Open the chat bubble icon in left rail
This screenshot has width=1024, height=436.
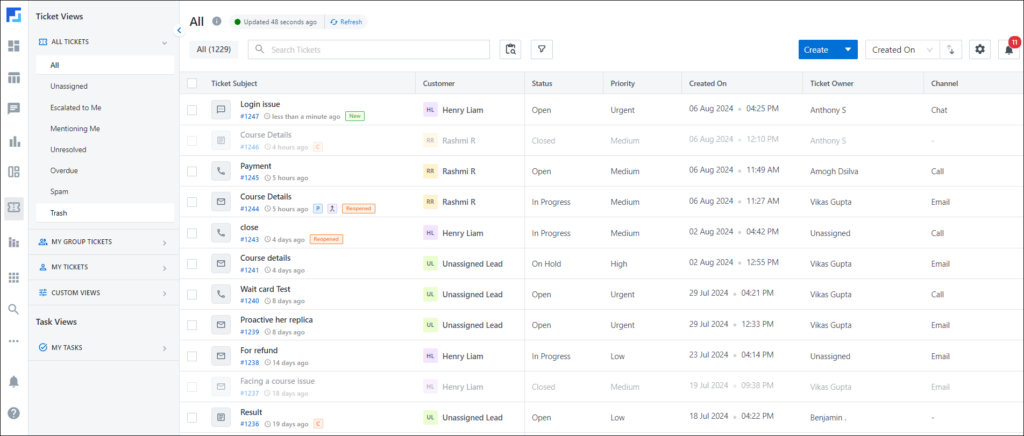point(14,109)
